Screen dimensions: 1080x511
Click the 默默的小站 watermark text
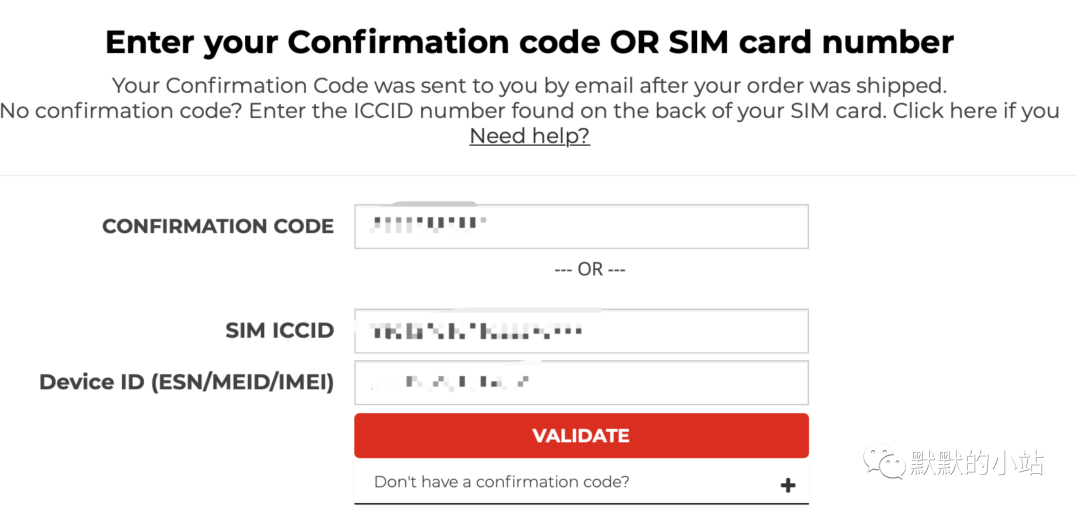point(977,462)
